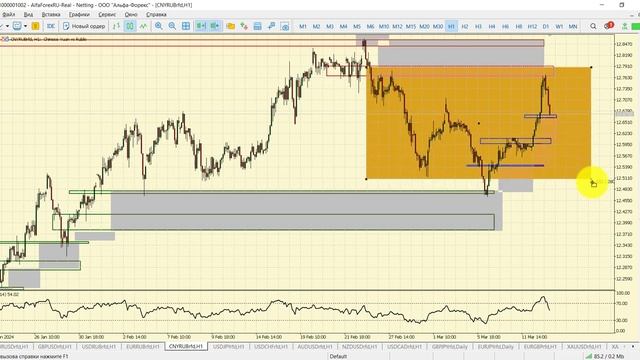Image resolution: width=640 pixels, height=360 pixels.
Task: Click the 12.8470 price label on scale
Action: point(624,44)
